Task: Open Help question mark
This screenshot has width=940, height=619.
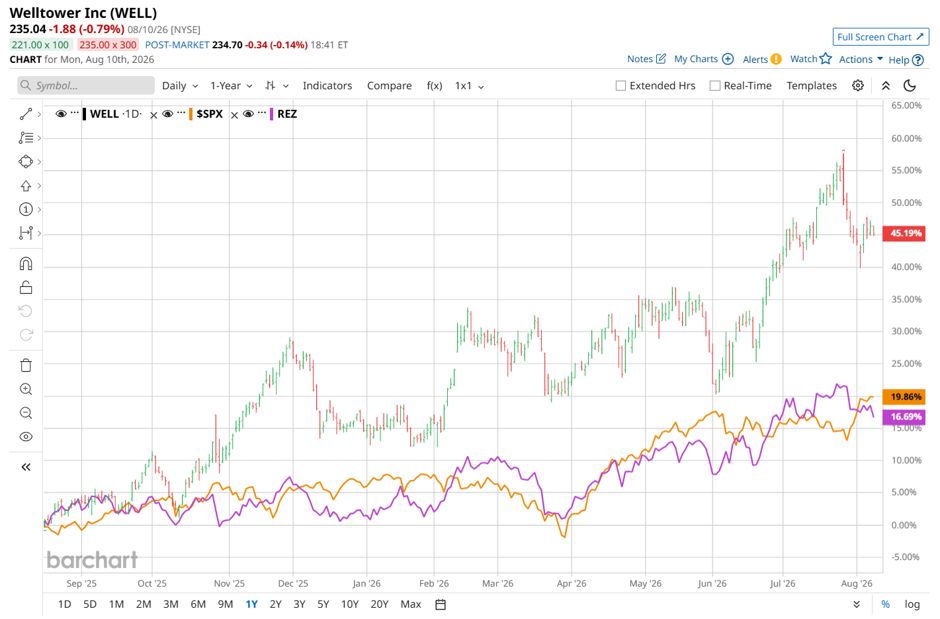Action: pyautogui.click(x=918, y=60)
